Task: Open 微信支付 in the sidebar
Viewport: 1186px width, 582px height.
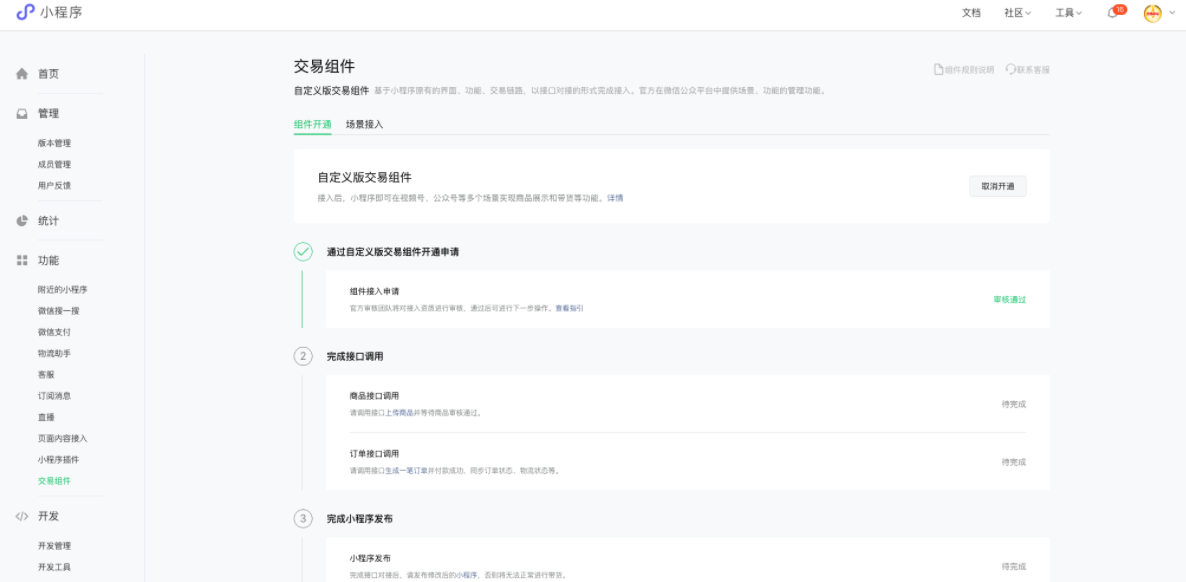Action: click(54, 332)
